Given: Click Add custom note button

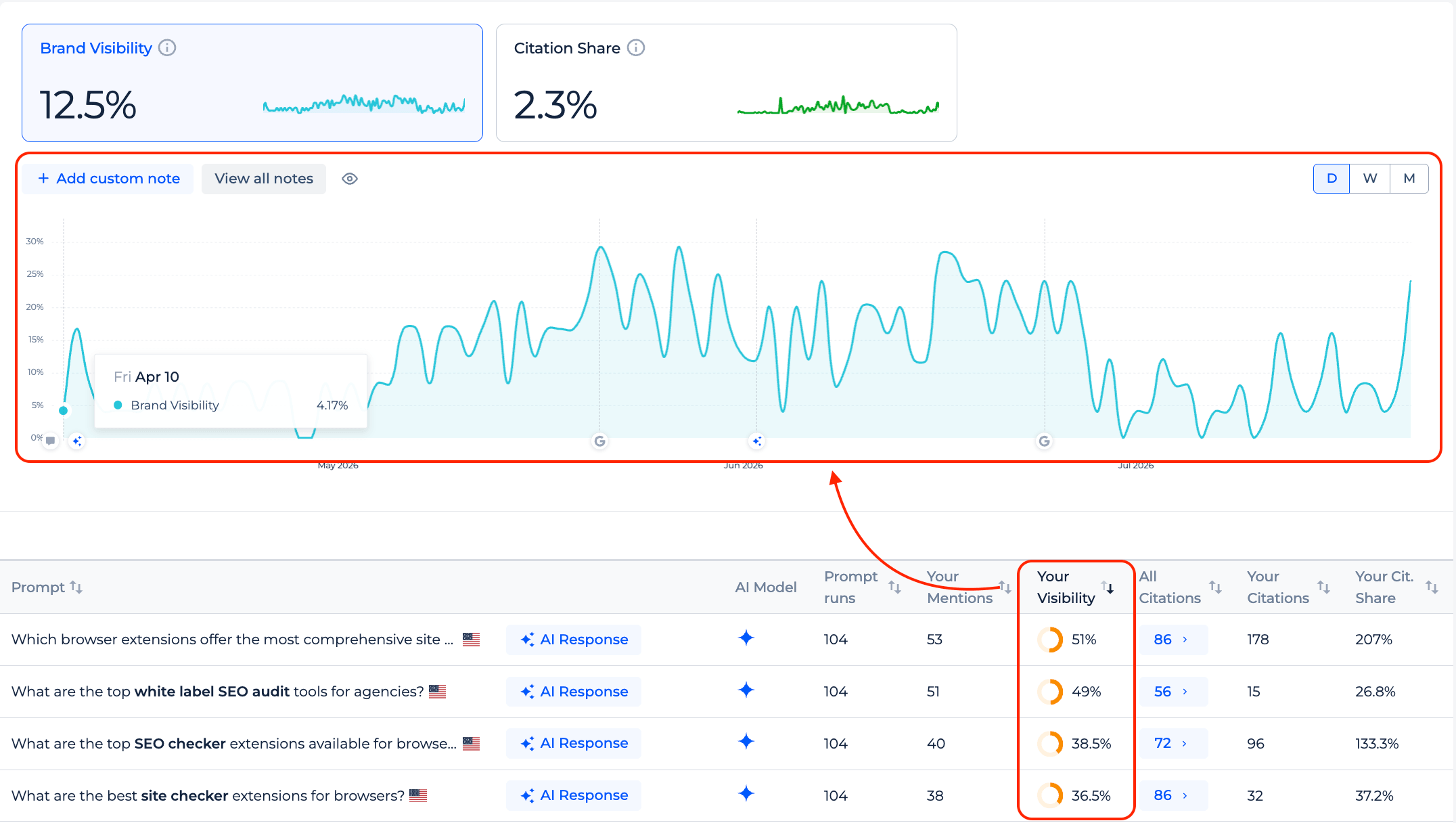Looking at the screenshot, I should [108, 179].
